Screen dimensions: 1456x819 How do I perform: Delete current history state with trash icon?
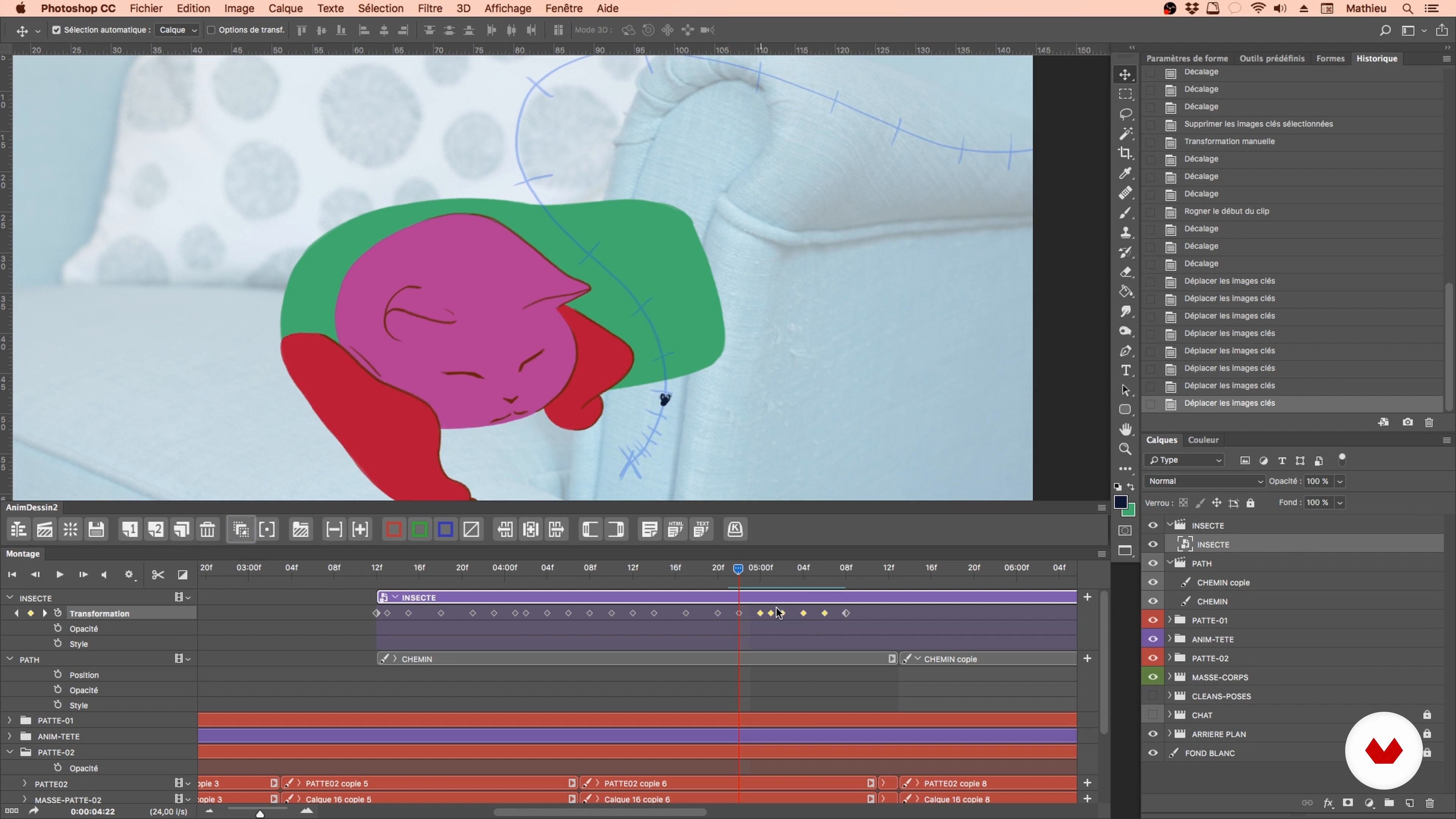(x=1429, y=422)
